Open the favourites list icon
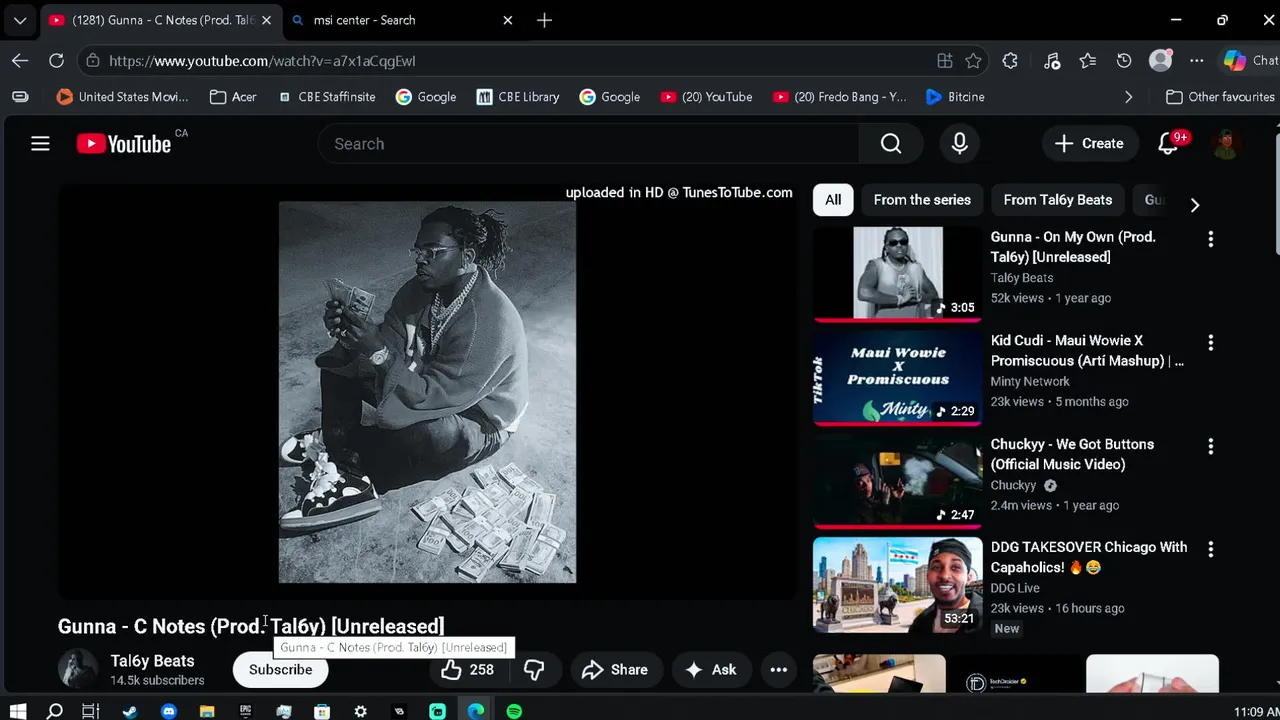The height and width of the screenshot is (720, 1280). tap(1088, 61)
